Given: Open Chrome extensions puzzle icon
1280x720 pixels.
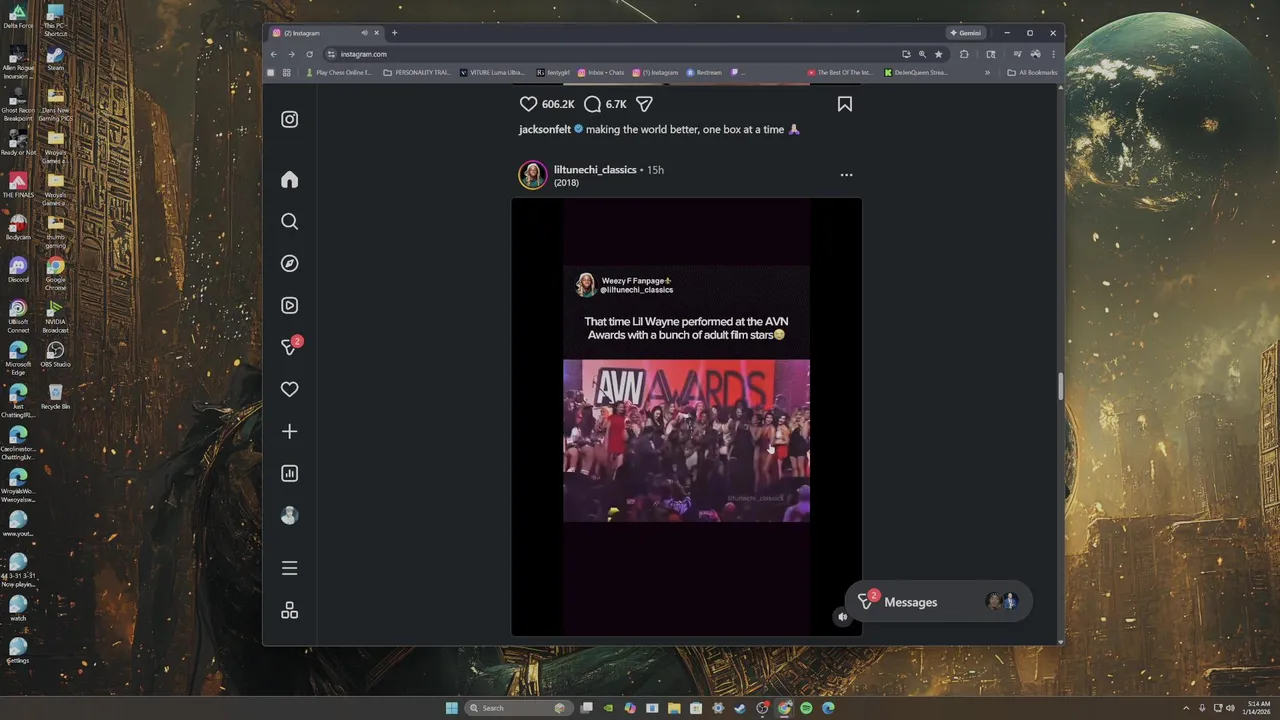Looking at the screenshot, I should 964,54.
